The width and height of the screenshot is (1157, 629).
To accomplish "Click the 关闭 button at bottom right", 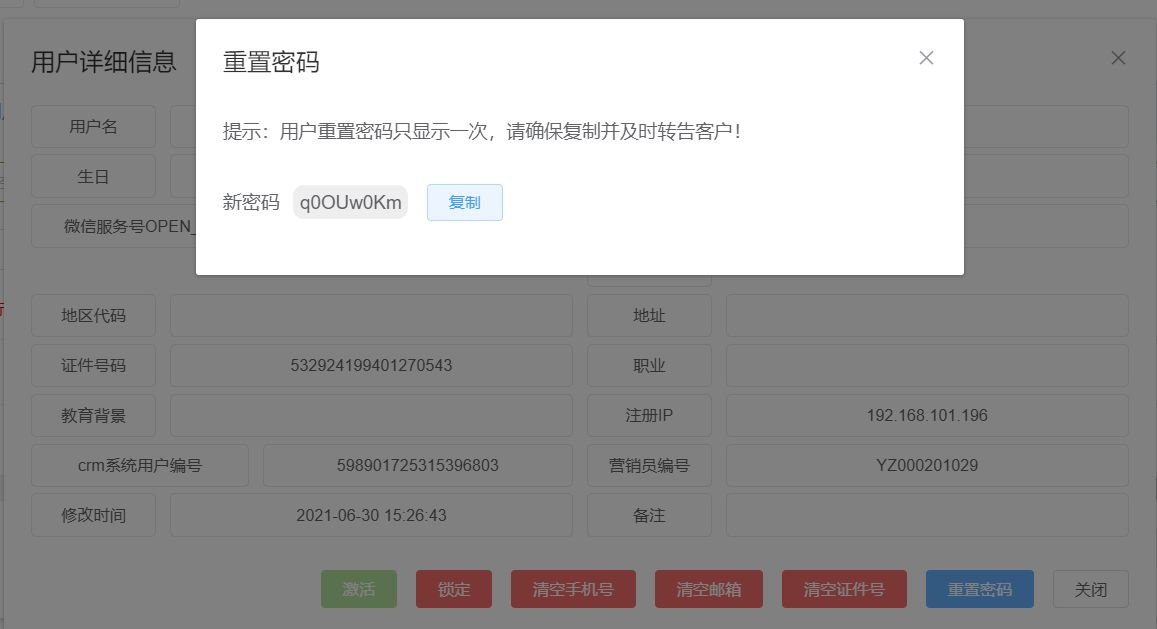I will pos(1090,589).
